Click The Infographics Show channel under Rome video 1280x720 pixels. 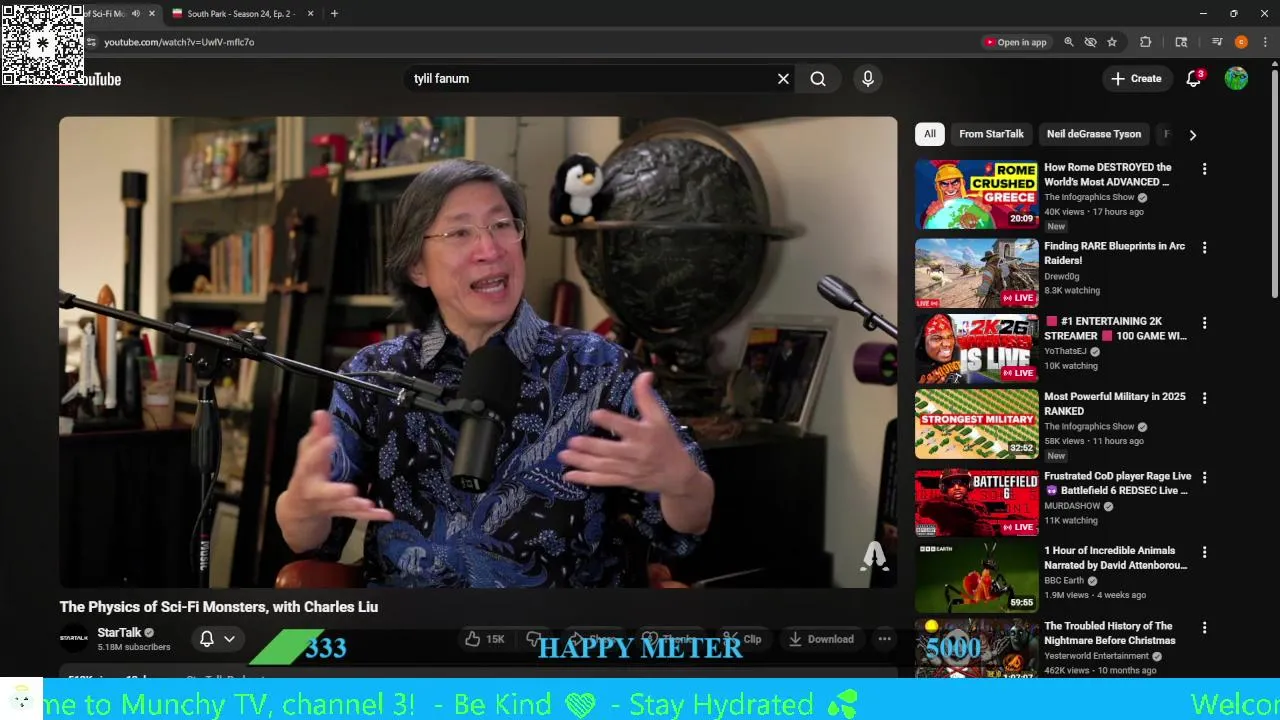1089,197
